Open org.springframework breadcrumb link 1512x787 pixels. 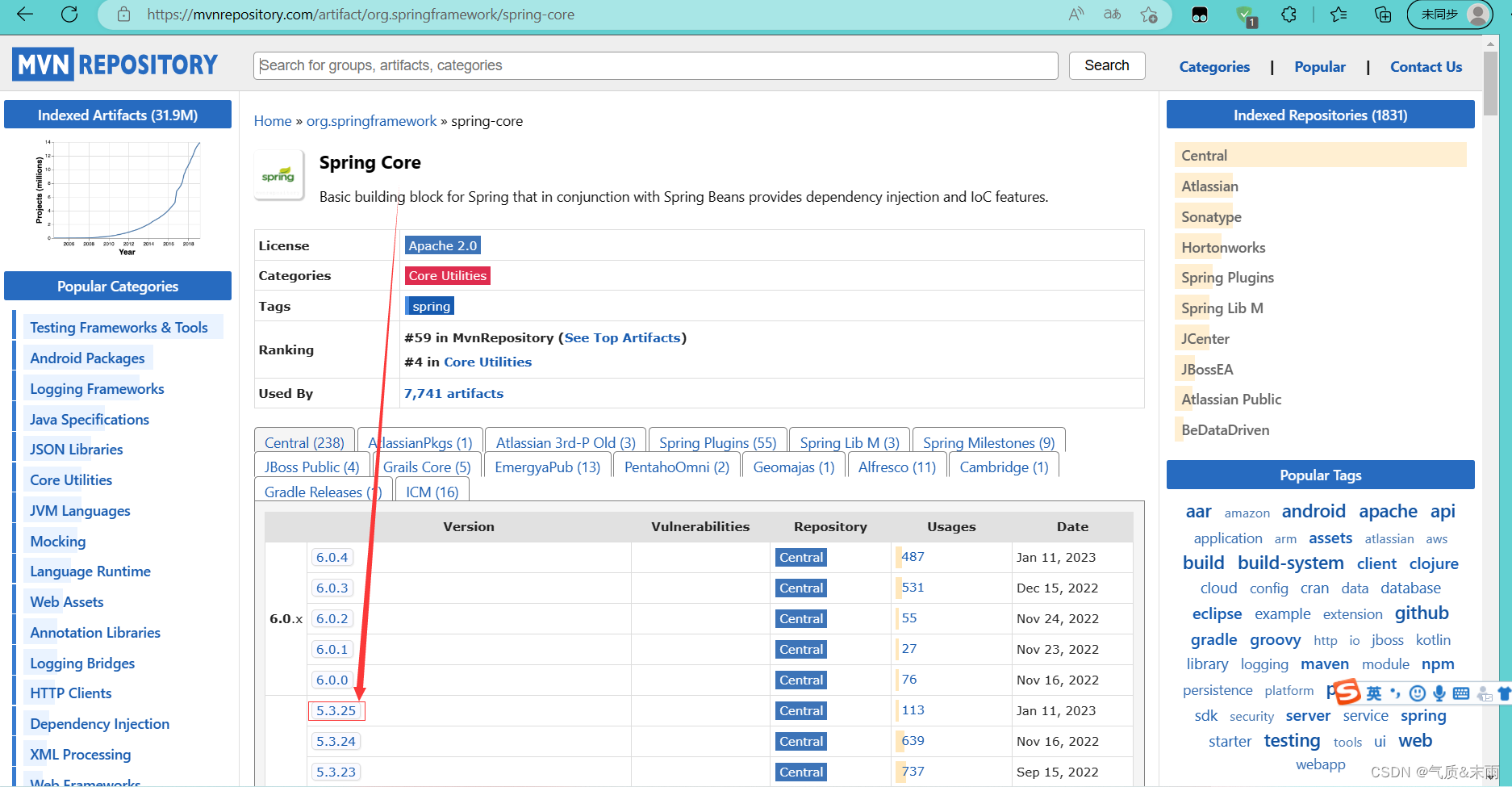371,121
